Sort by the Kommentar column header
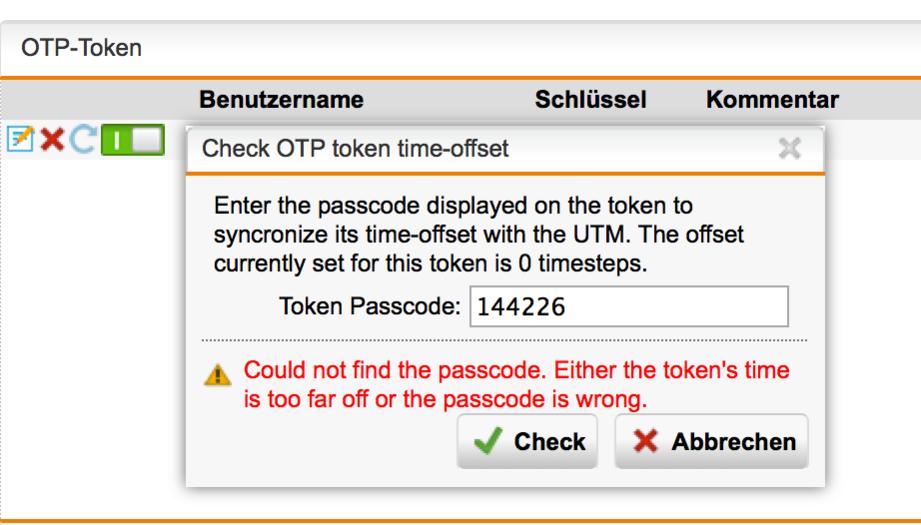Image resolution: width=921 pixels, height=525 pixels. pos(772,99)
